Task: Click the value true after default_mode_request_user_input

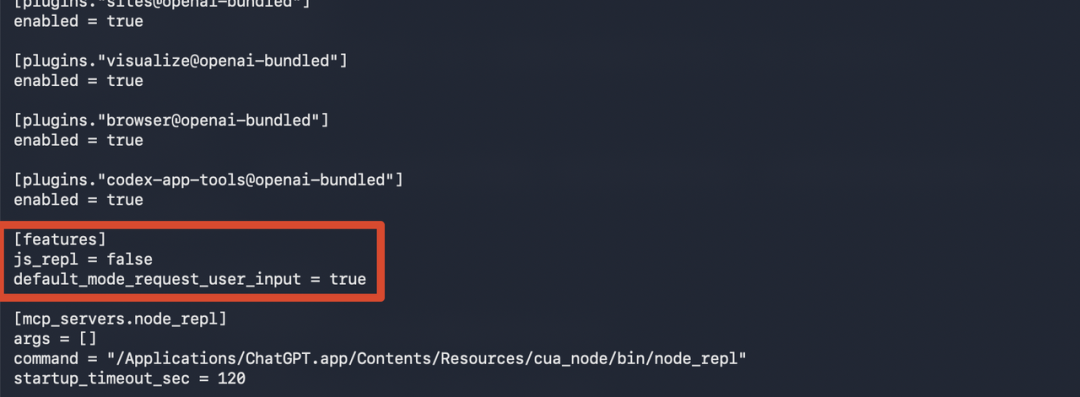Action: 347,279
